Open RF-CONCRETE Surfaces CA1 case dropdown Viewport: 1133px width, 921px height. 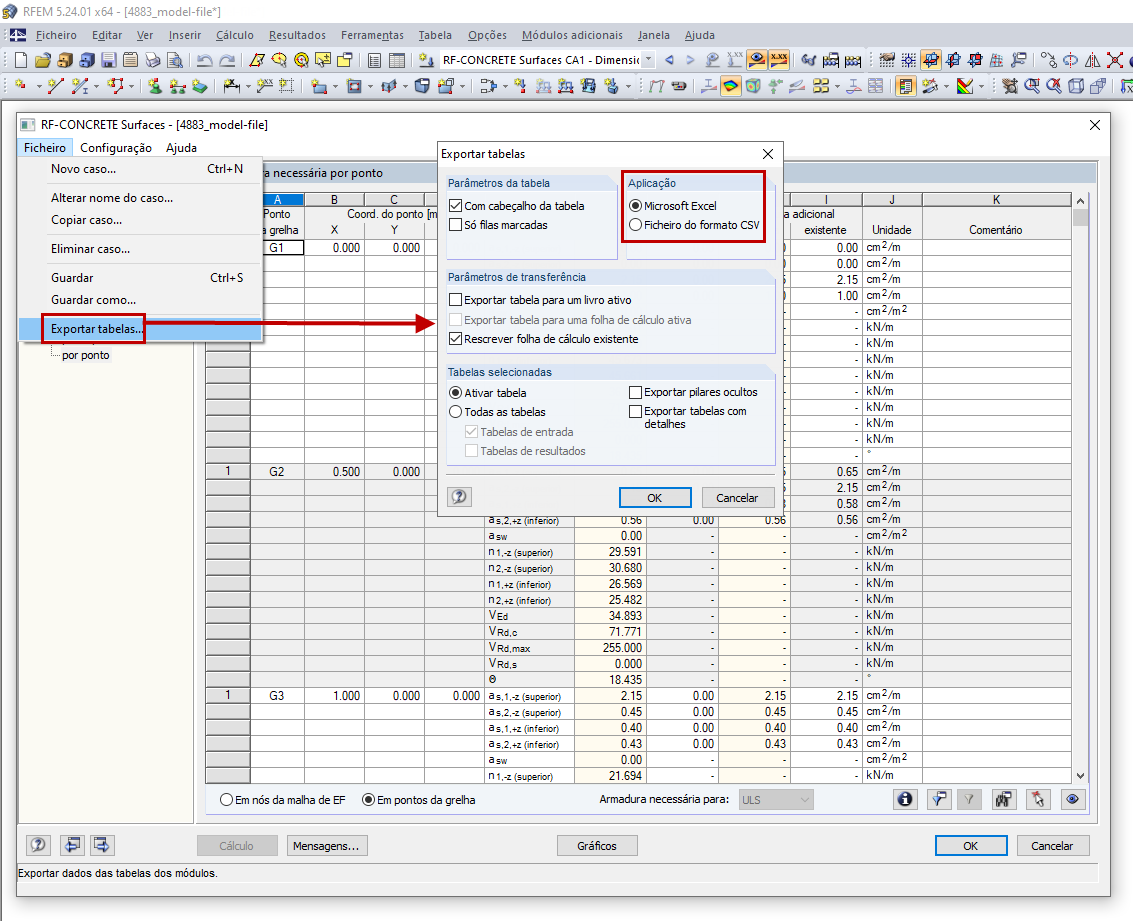click(x=648, y=60)
